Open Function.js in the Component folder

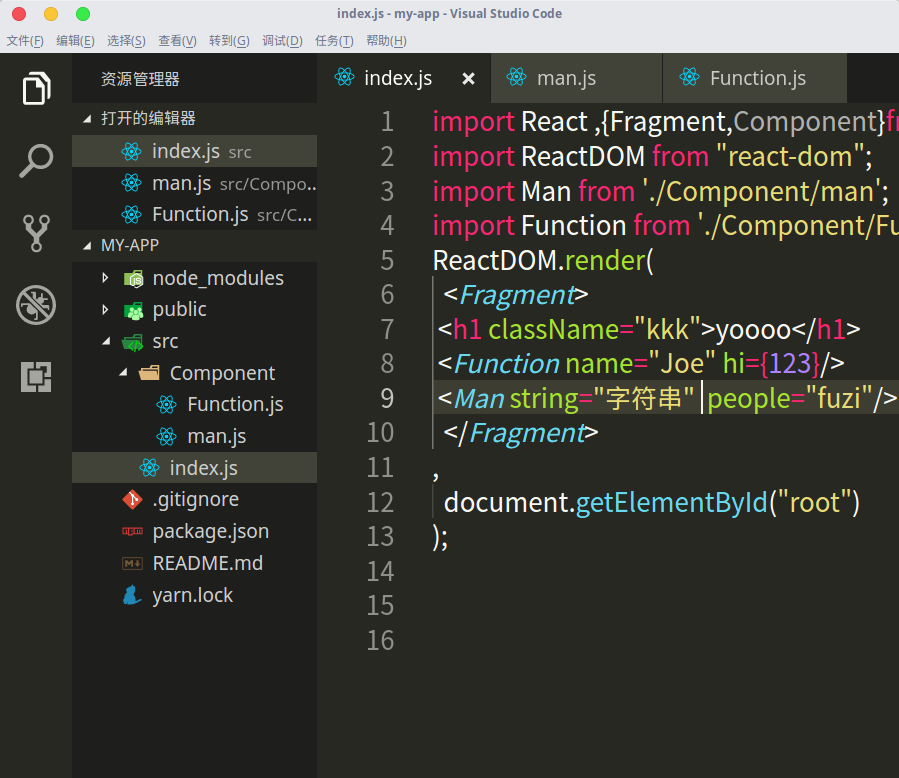[x=194, y=404]
